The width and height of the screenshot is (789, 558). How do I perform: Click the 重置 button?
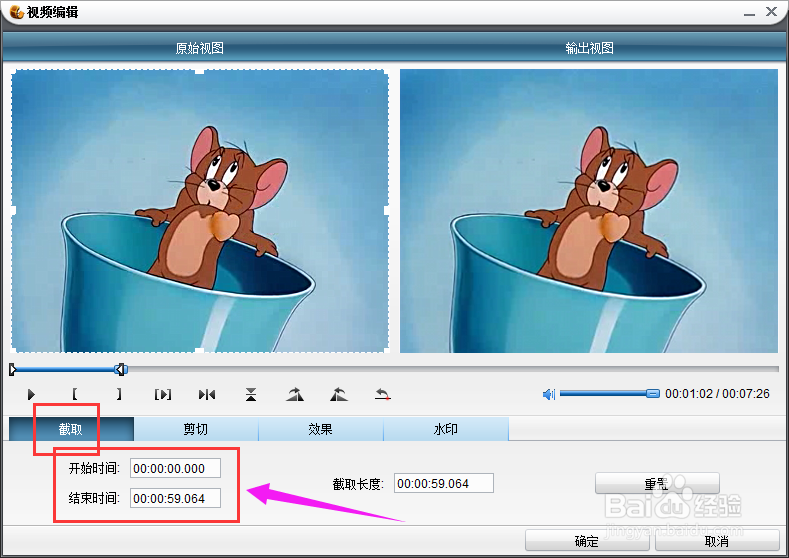click(657, 484)
